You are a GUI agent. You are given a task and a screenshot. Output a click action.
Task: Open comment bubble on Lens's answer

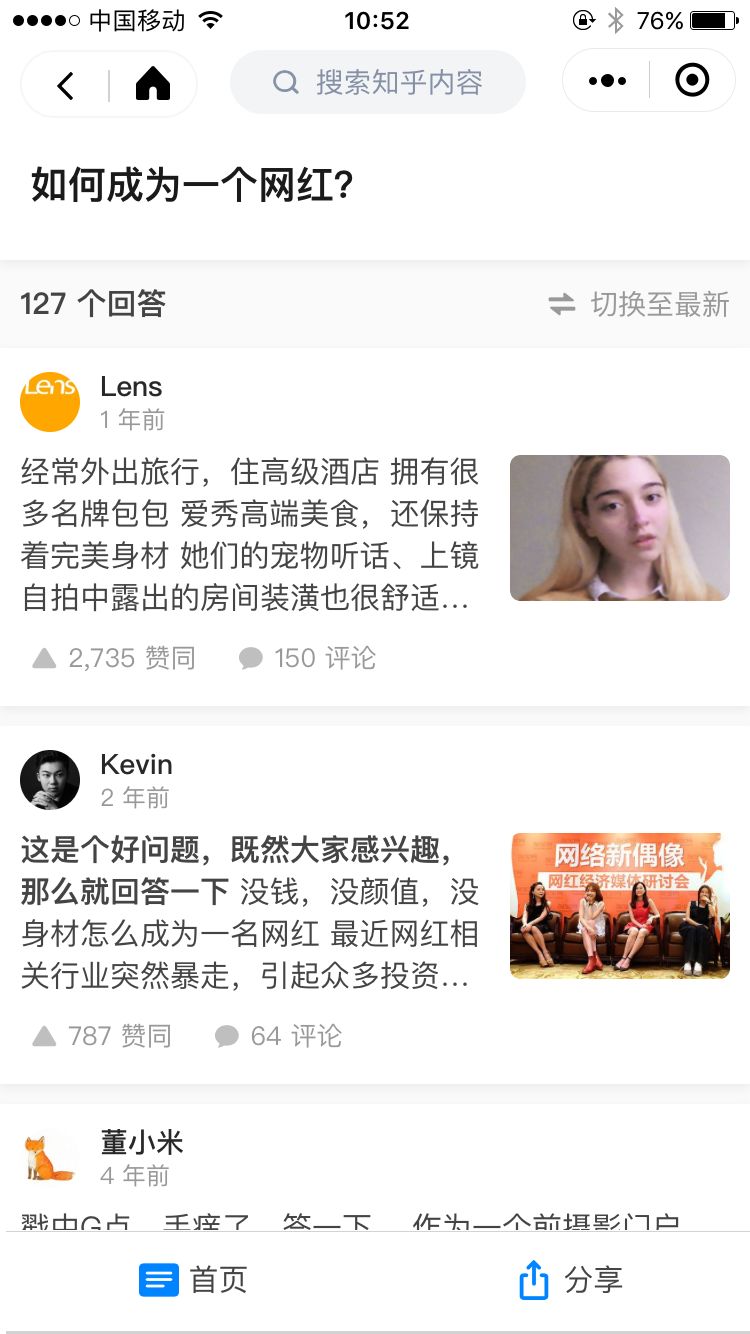[x=251, y=658]
